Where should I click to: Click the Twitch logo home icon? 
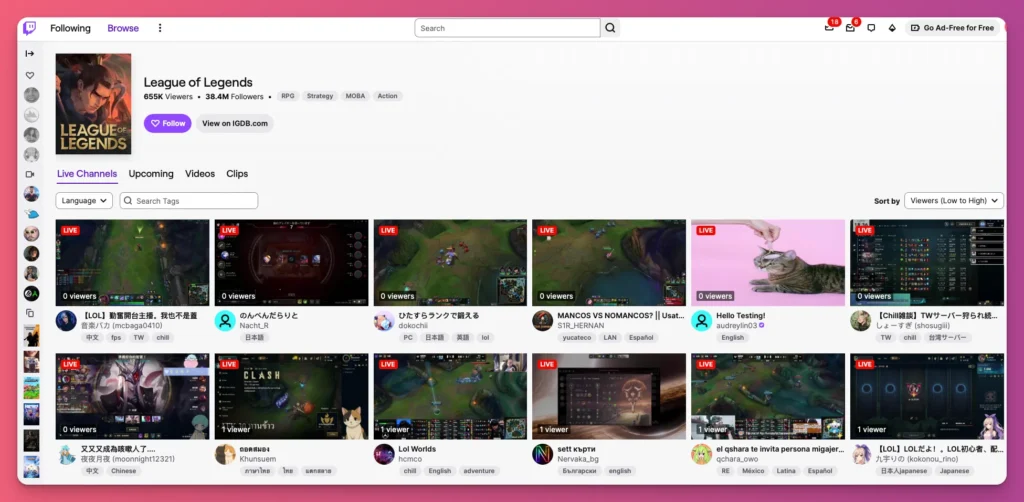(x=30, y=28)
